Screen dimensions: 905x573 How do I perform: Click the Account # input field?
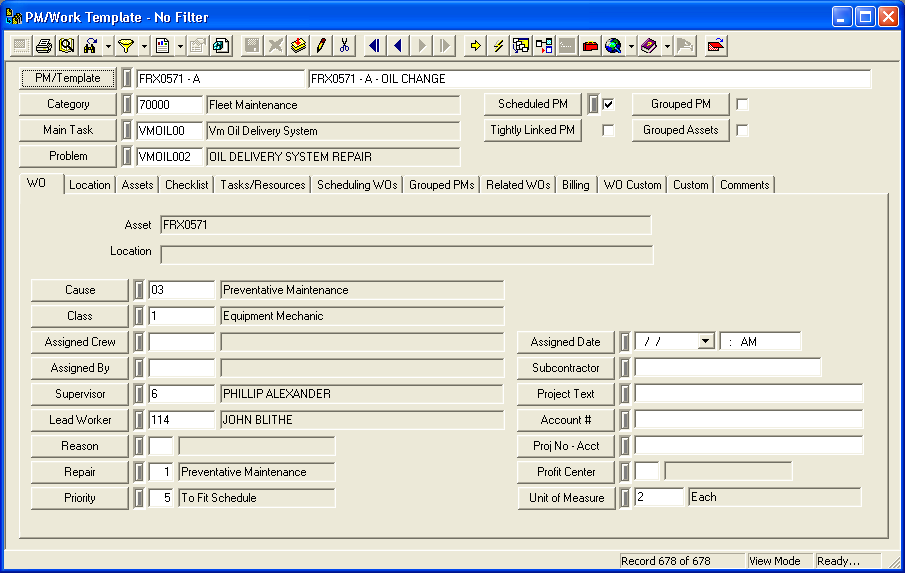pos(749,420)
